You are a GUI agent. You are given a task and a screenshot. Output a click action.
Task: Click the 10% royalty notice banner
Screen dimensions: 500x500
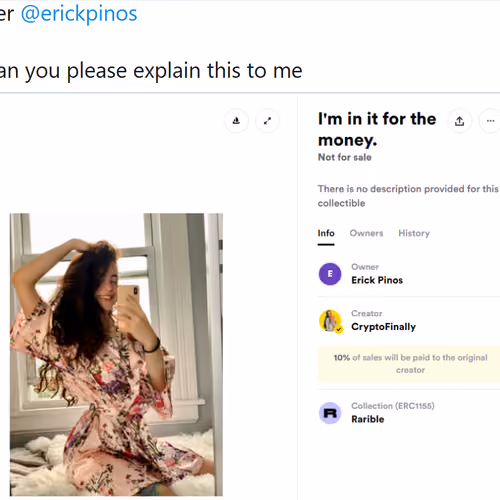pos(410,364)
